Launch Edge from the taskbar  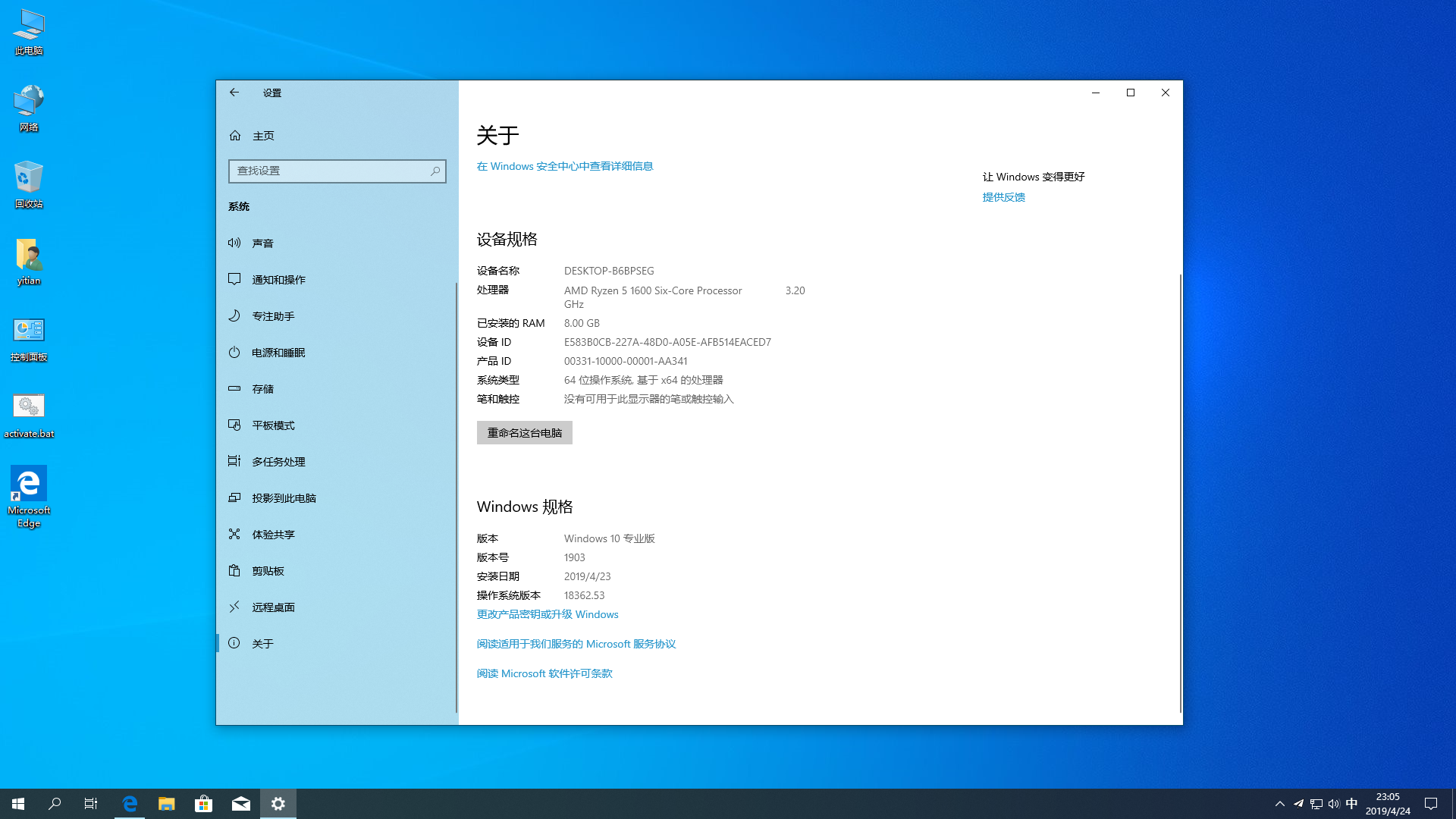130,804
